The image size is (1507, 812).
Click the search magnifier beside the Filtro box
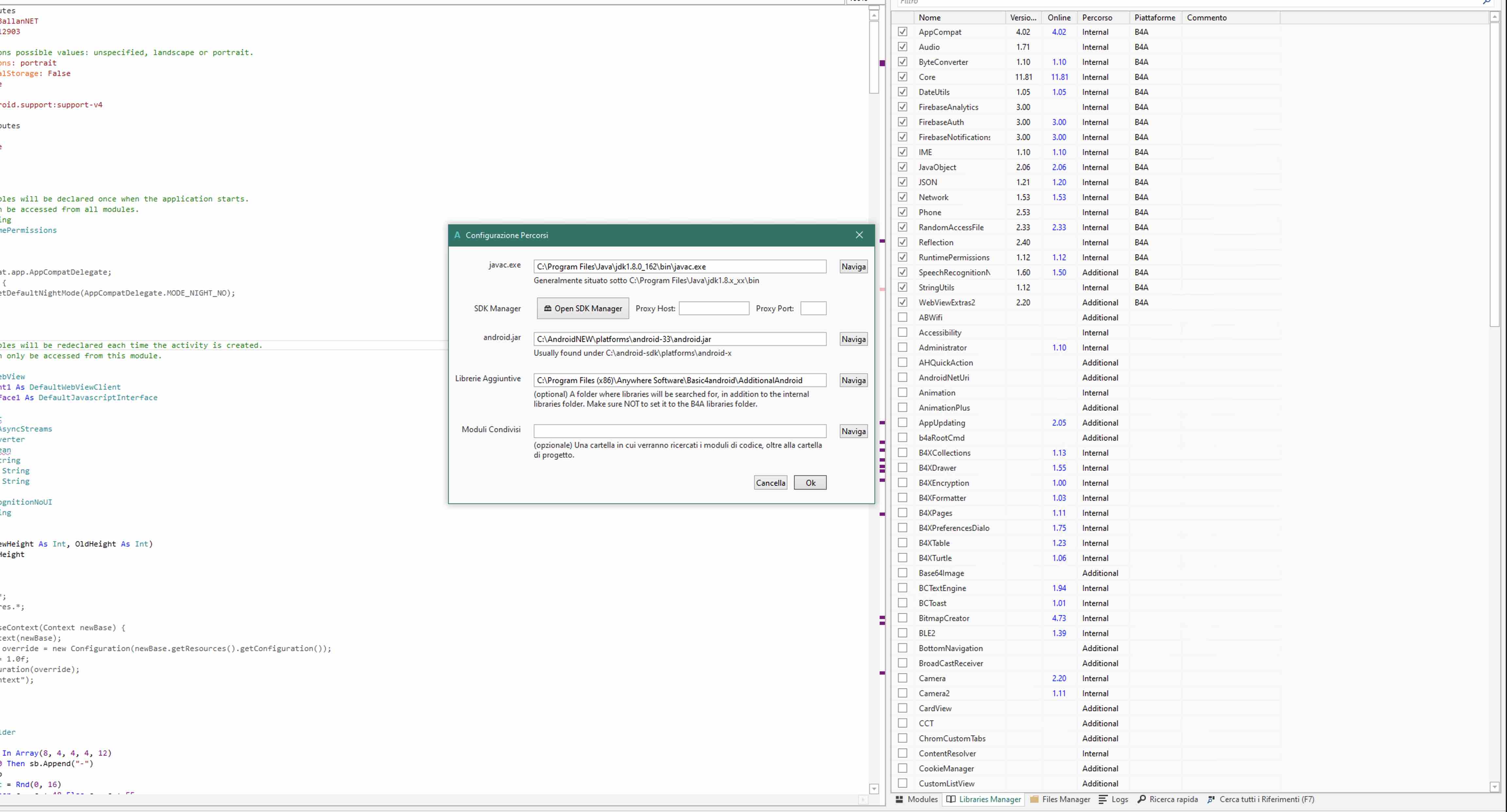[x=1486, y=2]
